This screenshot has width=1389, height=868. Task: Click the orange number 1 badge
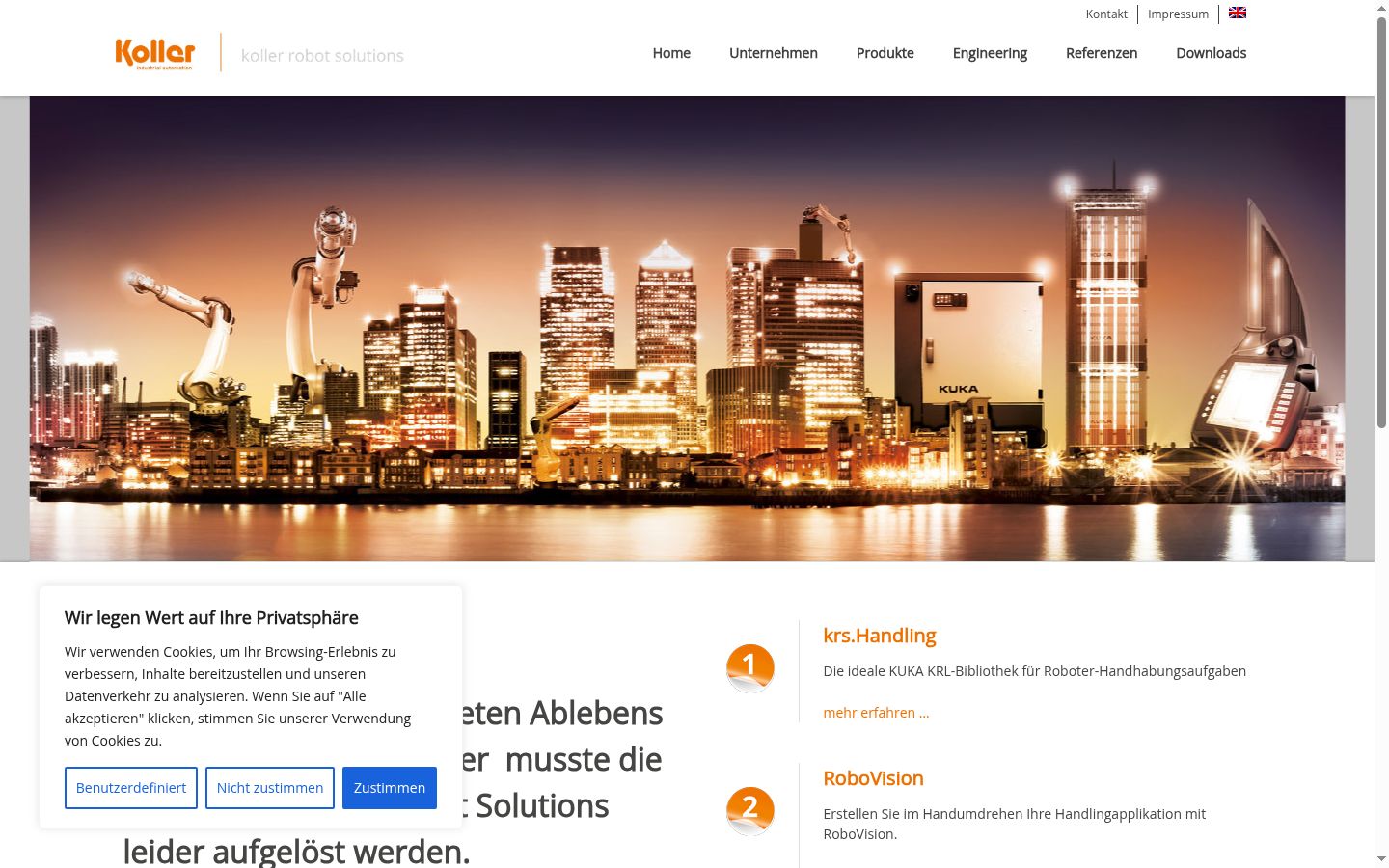(750, 668)
